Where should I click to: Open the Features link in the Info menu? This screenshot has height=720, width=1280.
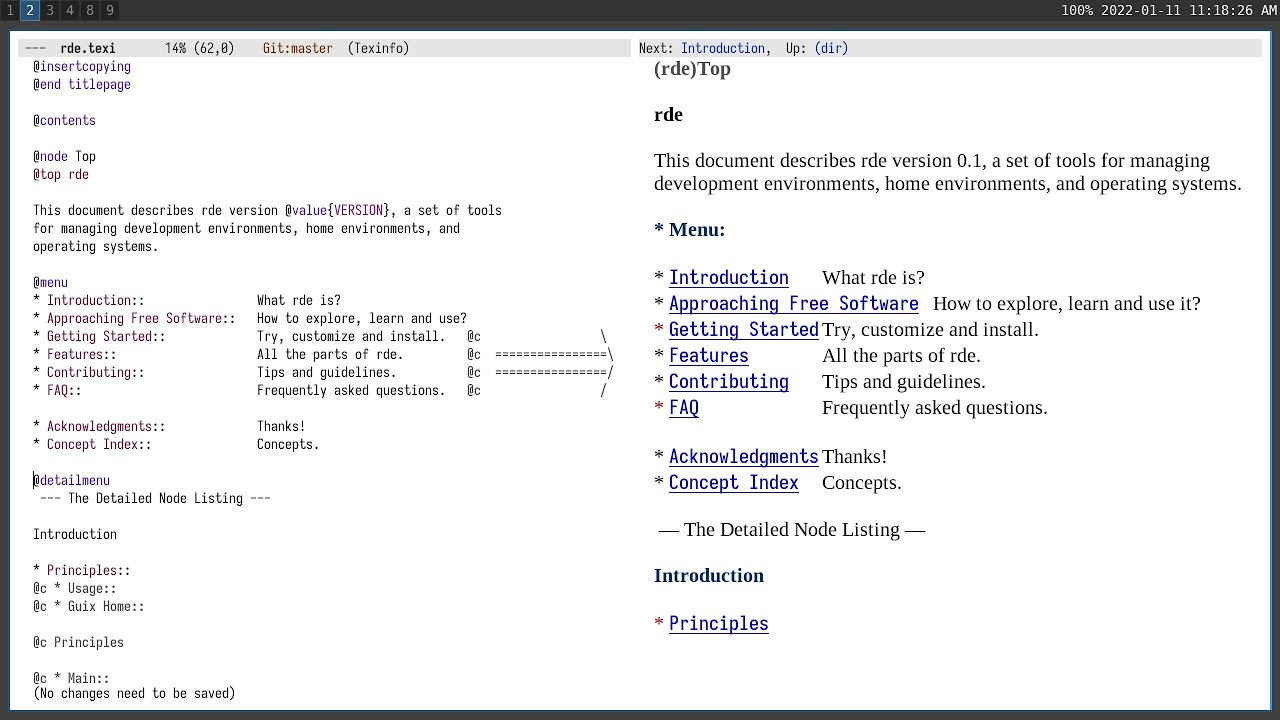click(709, 356)
